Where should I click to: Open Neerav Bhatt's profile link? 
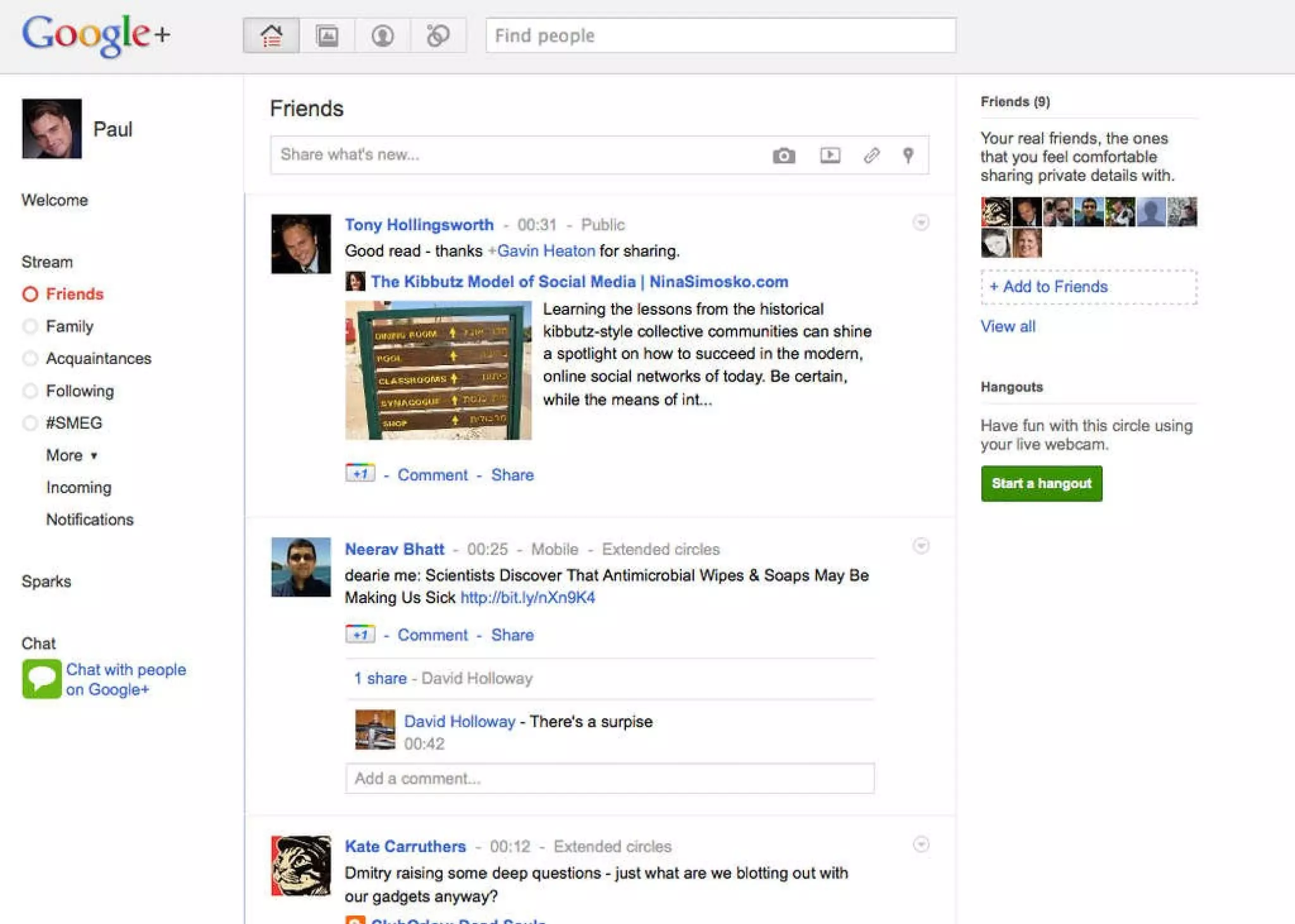pos(395,549)
